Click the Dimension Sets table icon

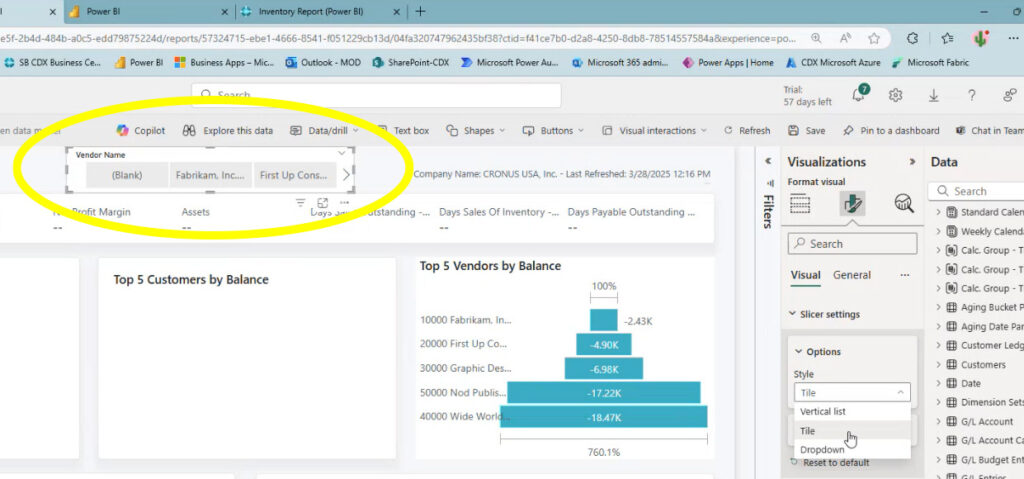tap(951, 403)
